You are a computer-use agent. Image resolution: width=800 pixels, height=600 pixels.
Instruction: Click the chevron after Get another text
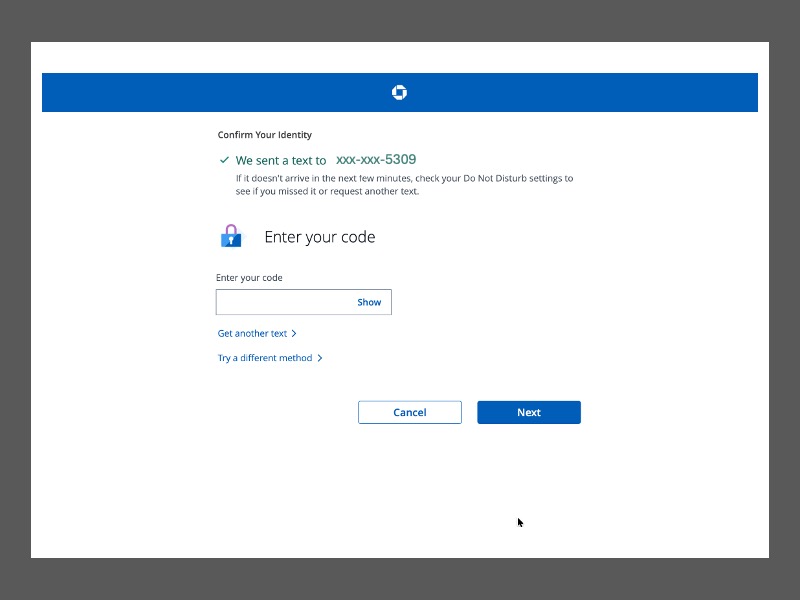(294, 334)
